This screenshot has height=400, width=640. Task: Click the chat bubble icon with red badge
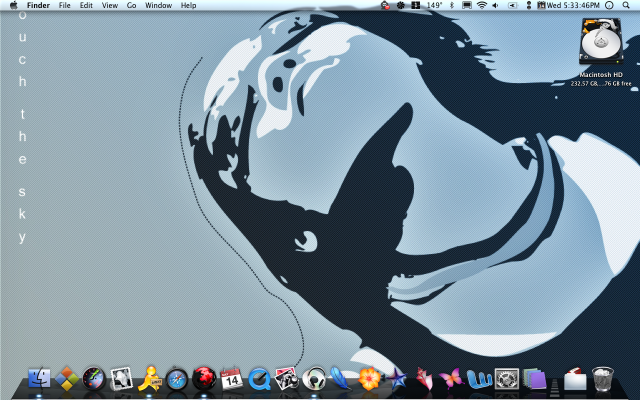click(385, 5)
